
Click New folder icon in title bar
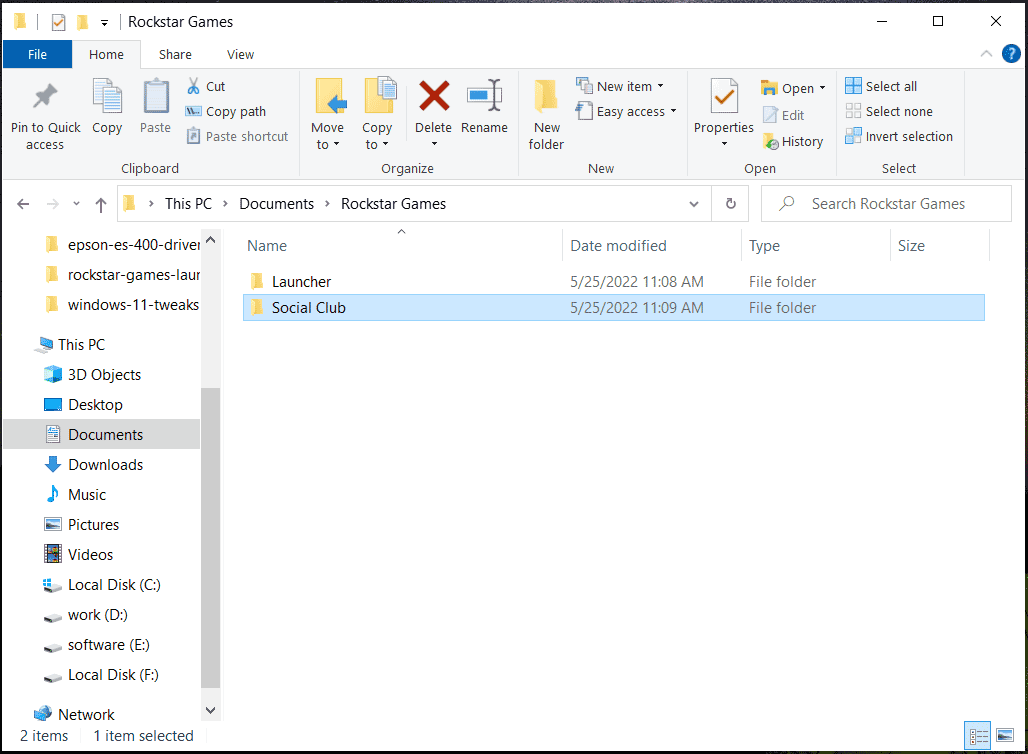(x=83, y=22)
